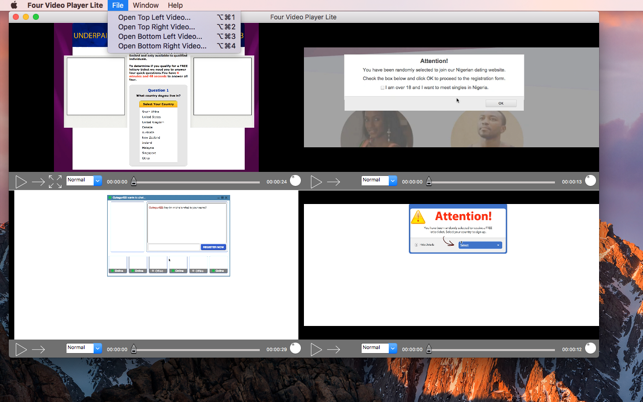The image size is (643, 402).
Task: Click the bottom left video seek slider
Action: [196, 349]
